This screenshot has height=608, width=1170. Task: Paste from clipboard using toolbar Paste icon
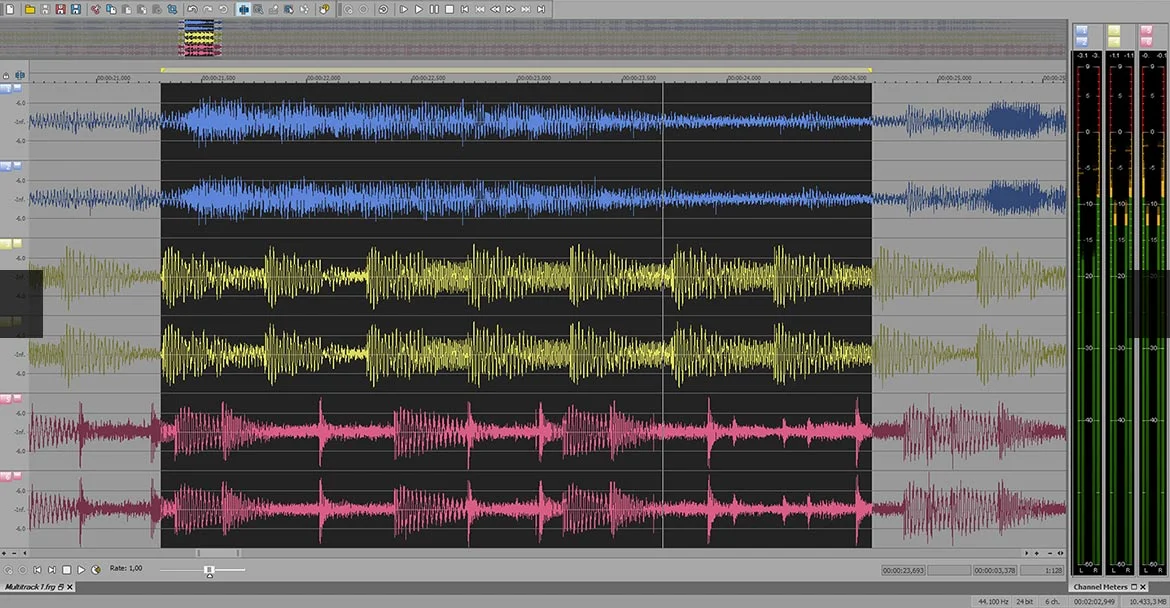pyautogui.click(x=126, y=10)
